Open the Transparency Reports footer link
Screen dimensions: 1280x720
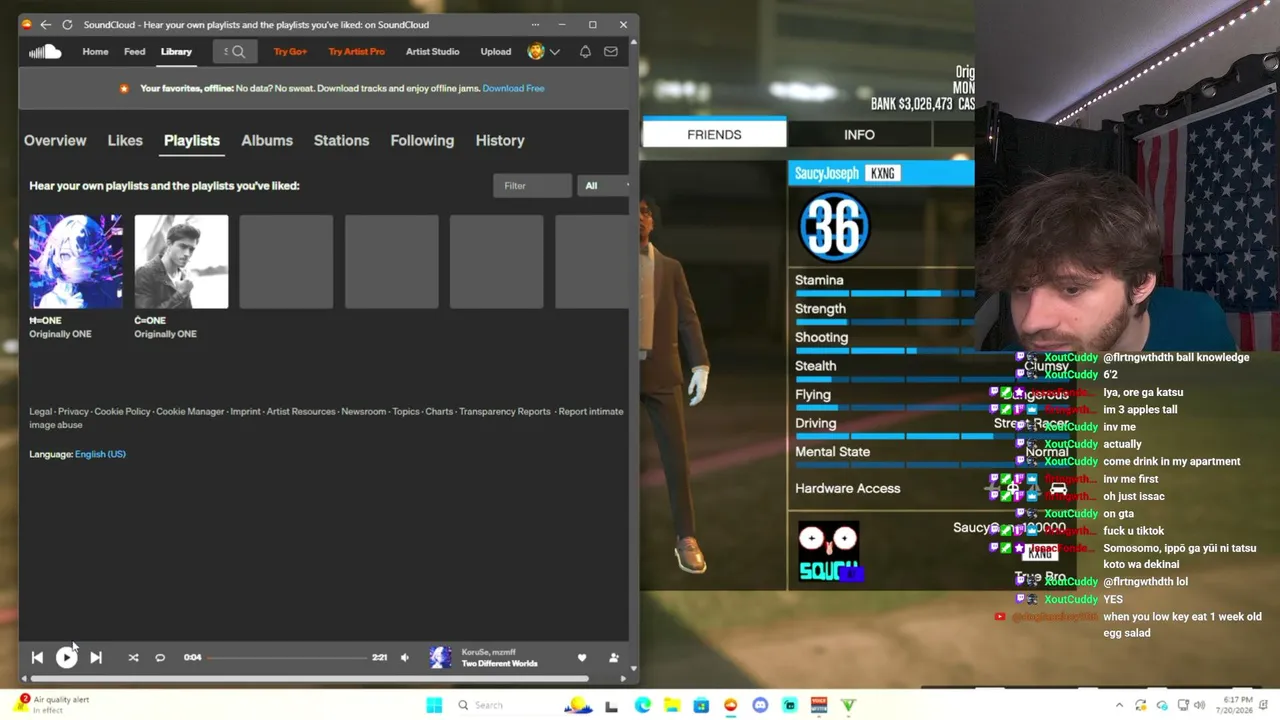tap(505, 412)
